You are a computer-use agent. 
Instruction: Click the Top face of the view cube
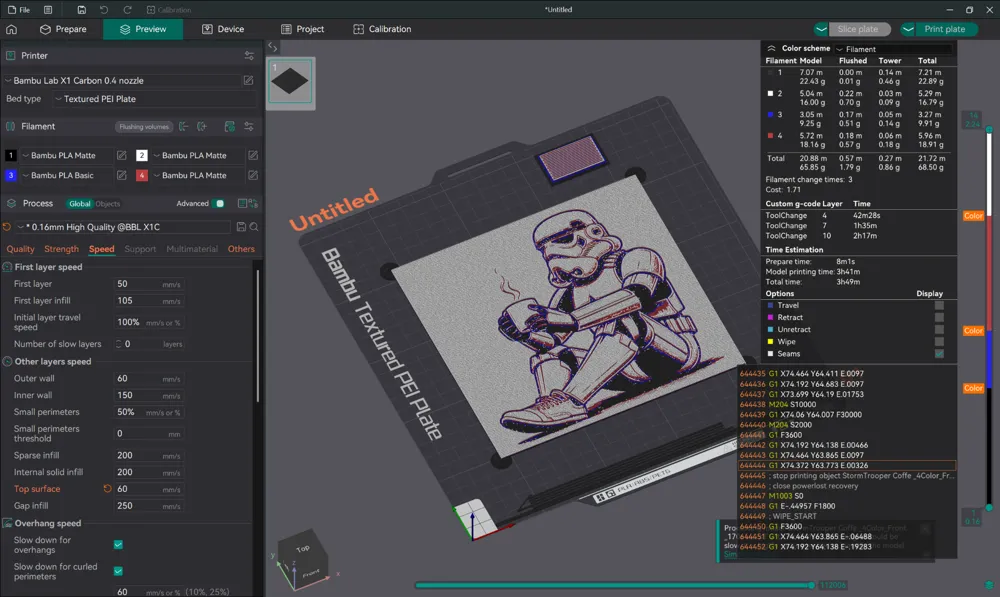click(x=303, y=548)
